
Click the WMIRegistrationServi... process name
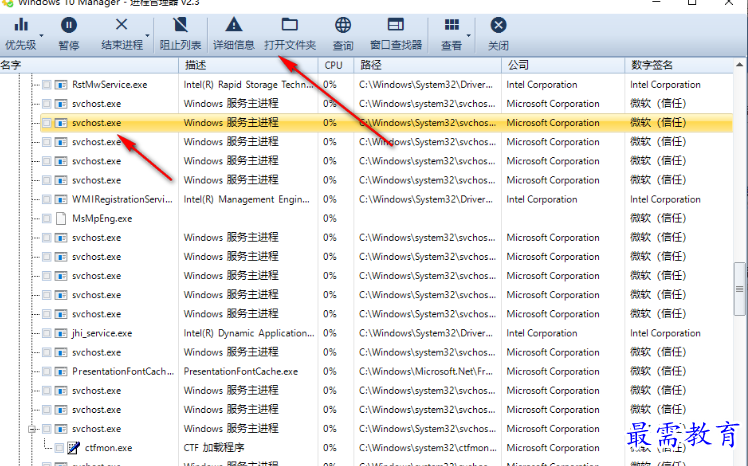[x=122, y=199]
